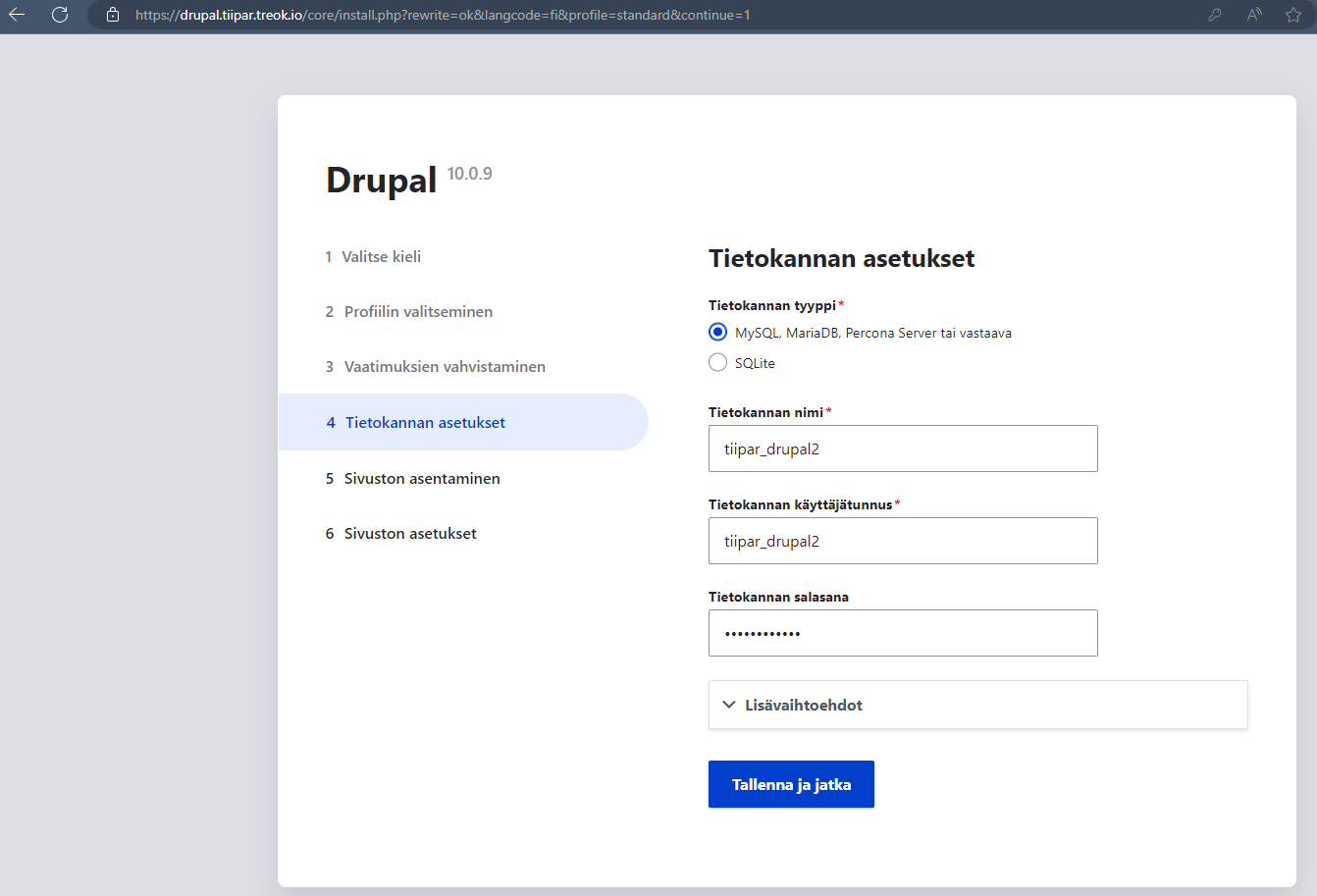Select step 2 Profiilin valitseminen
This screenshot has width=1317, height=896.
click(409, 311)
